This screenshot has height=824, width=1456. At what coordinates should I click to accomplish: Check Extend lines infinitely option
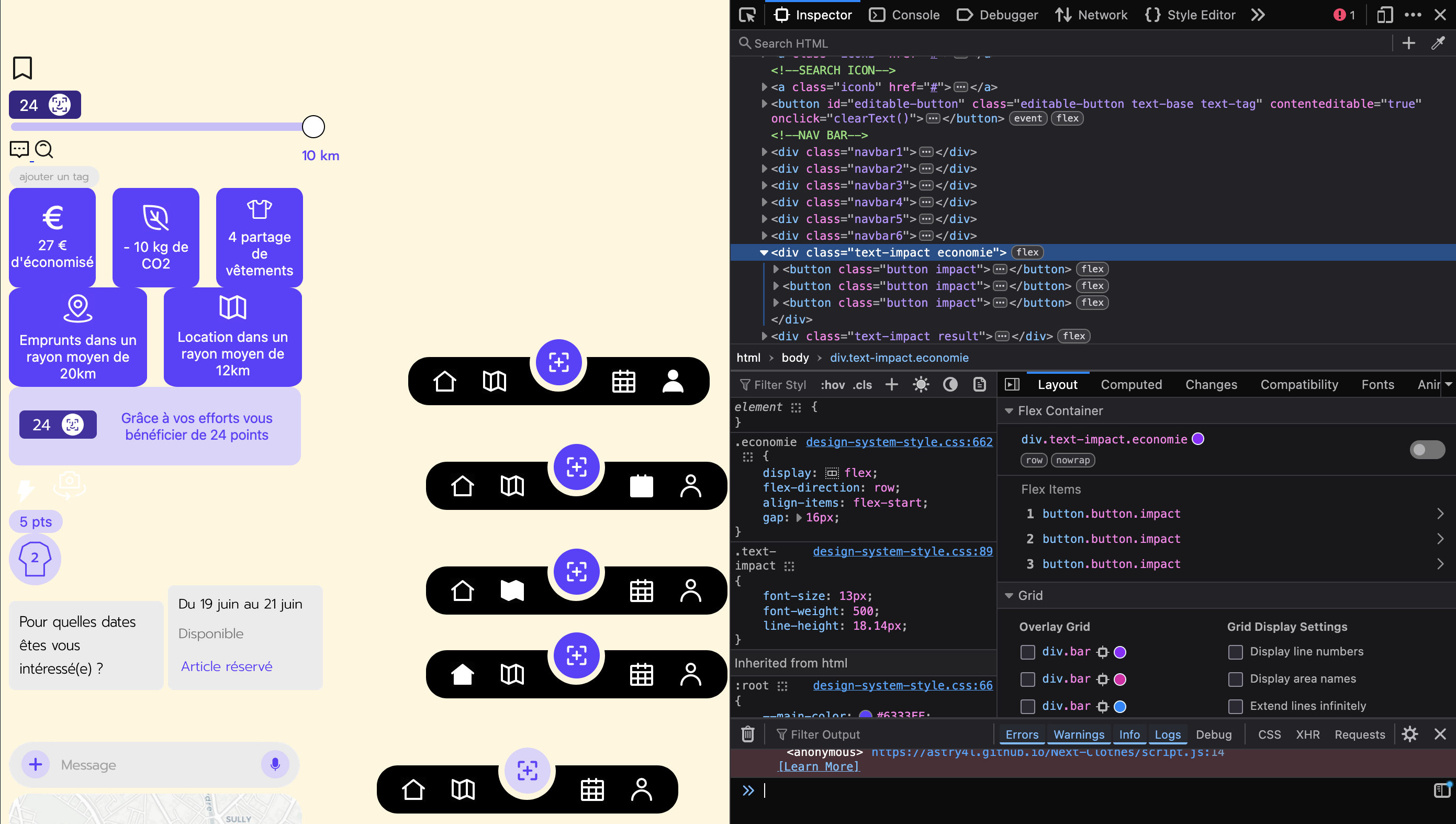(x=1235, y=706)
